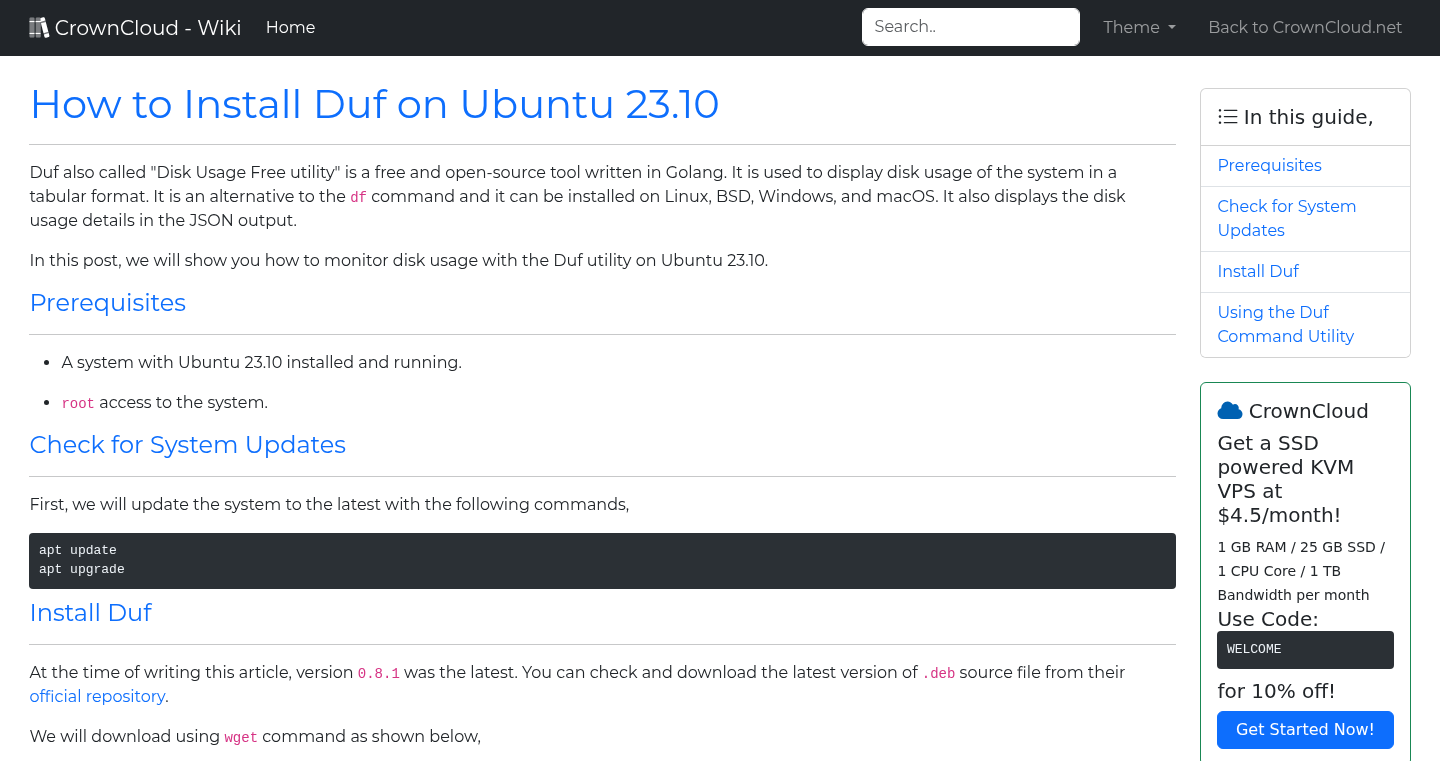Click the 'Prerequisites' section heading
The image size is (1440, 761).
[107, 302]
